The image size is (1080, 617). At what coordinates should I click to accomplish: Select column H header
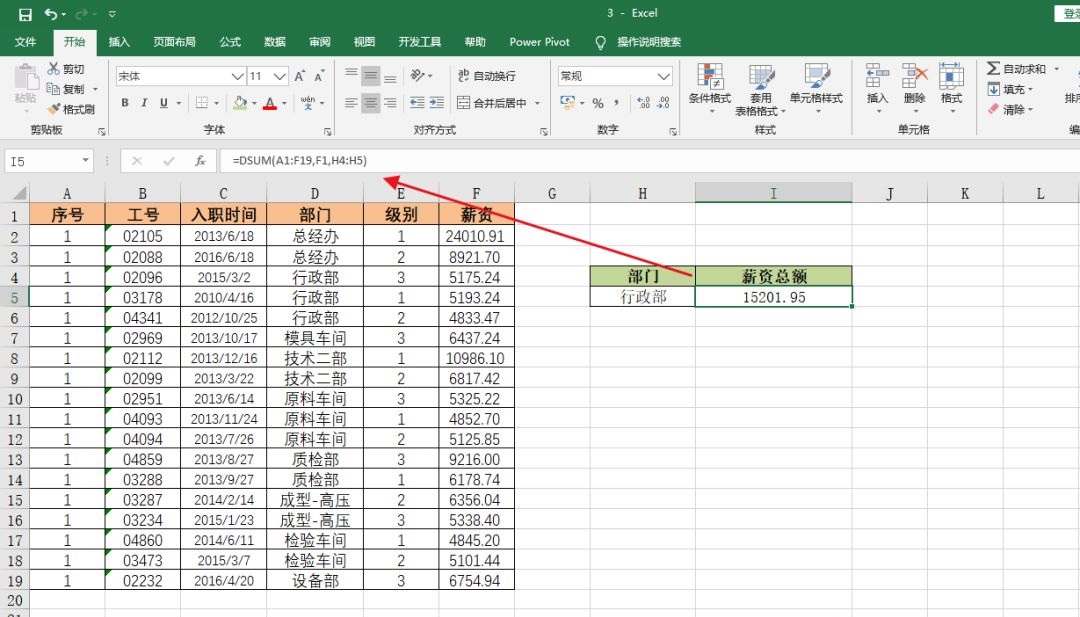[x=642, y=194]
